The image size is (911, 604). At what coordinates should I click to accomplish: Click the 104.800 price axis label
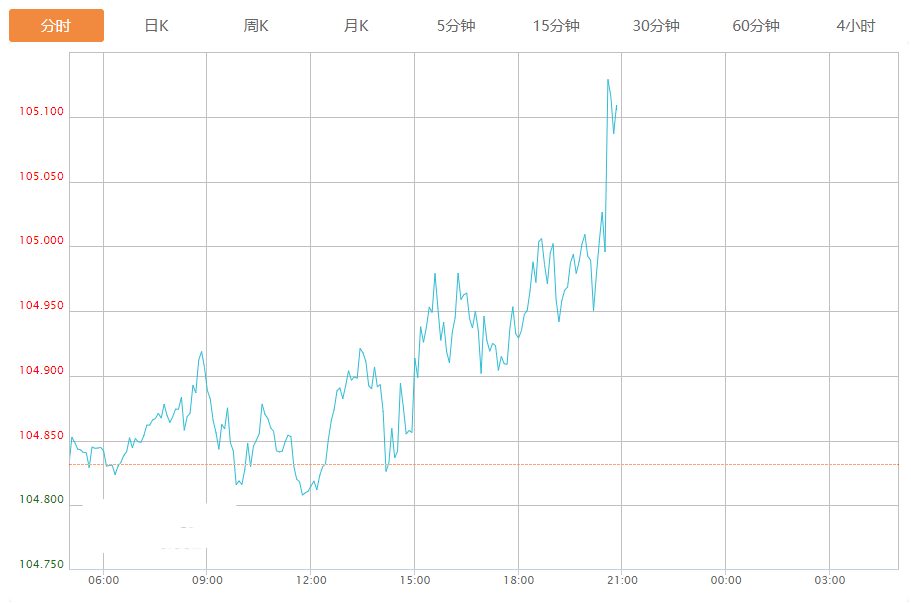[x=41, y=500]
